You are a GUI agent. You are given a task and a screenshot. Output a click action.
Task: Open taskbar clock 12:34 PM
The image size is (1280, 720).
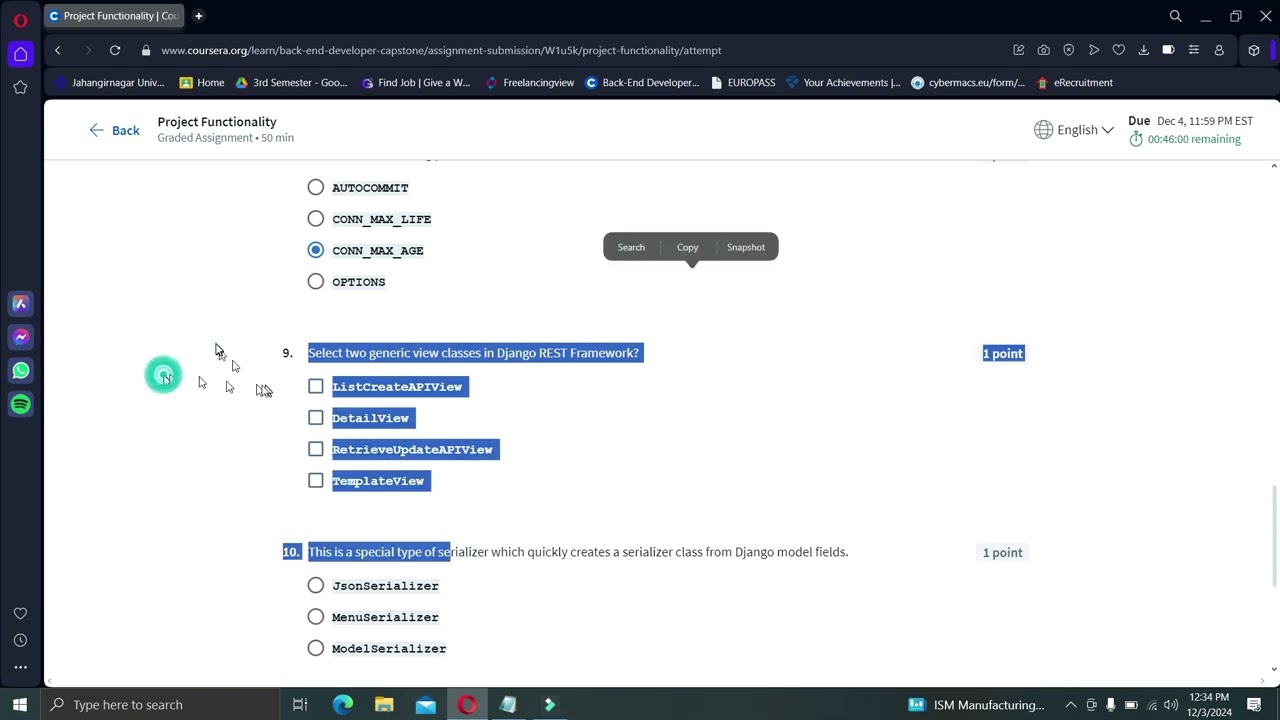[x=1209, y=705]
